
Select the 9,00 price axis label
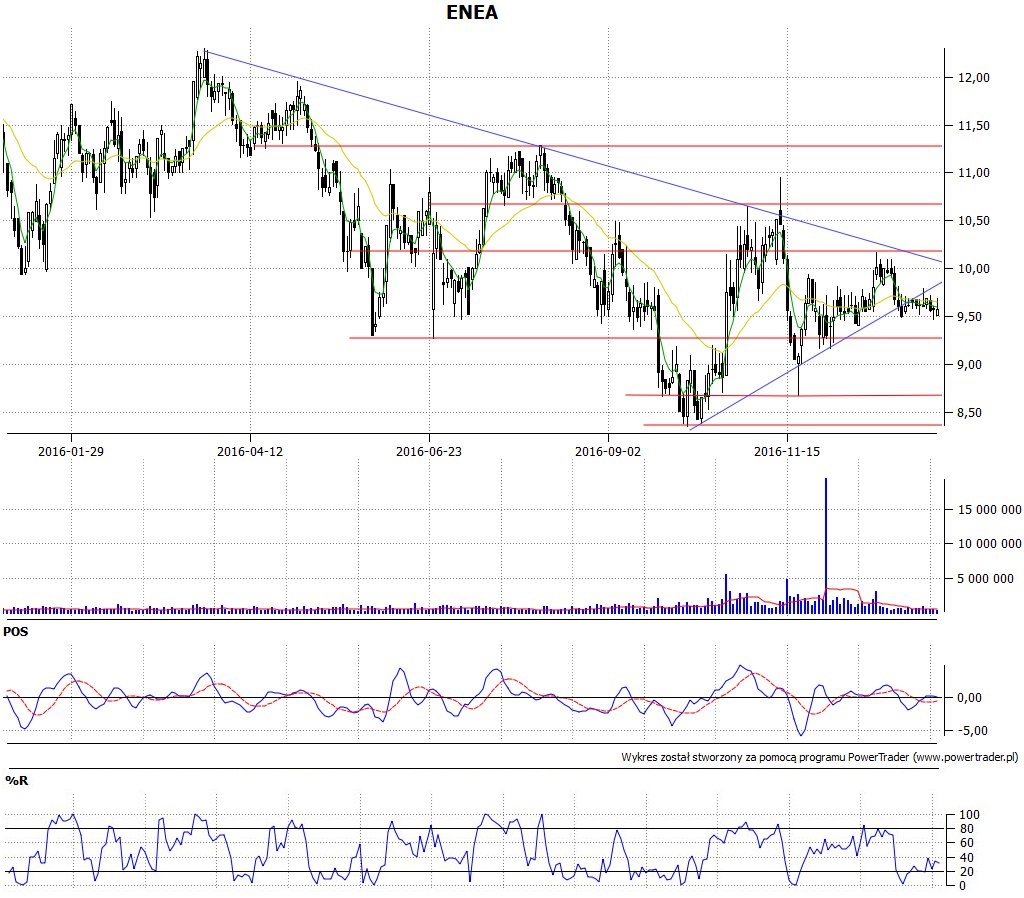pos(970,364)
